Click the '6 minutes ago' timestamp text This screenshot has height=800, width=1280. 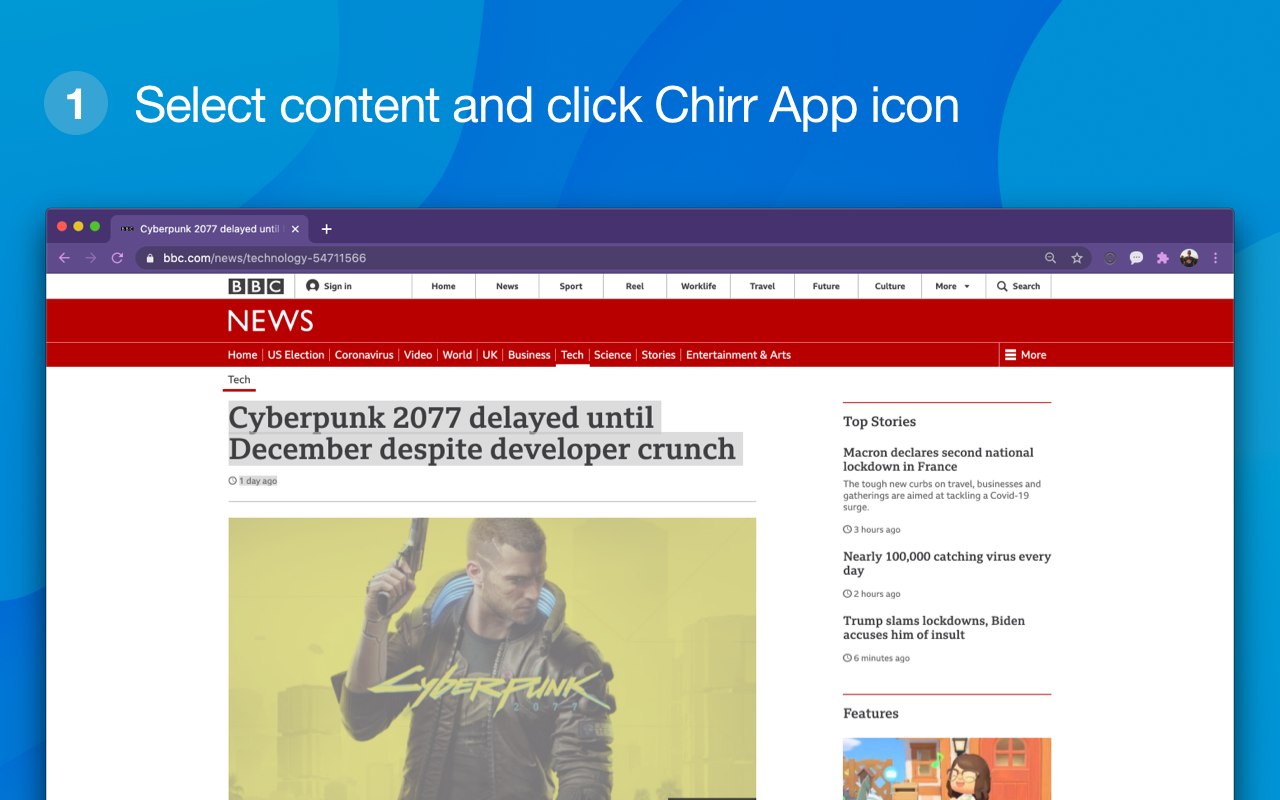pos(882,658)
